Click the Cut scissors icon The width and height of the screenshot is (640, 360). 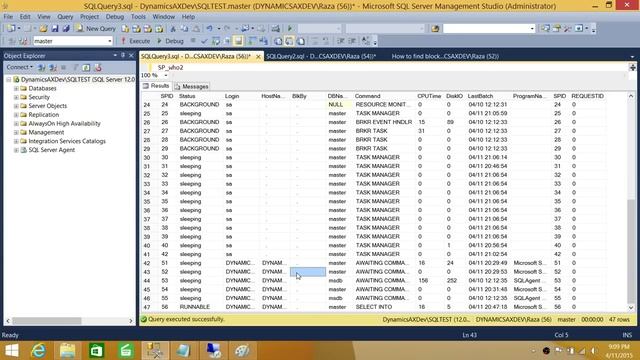173,29
